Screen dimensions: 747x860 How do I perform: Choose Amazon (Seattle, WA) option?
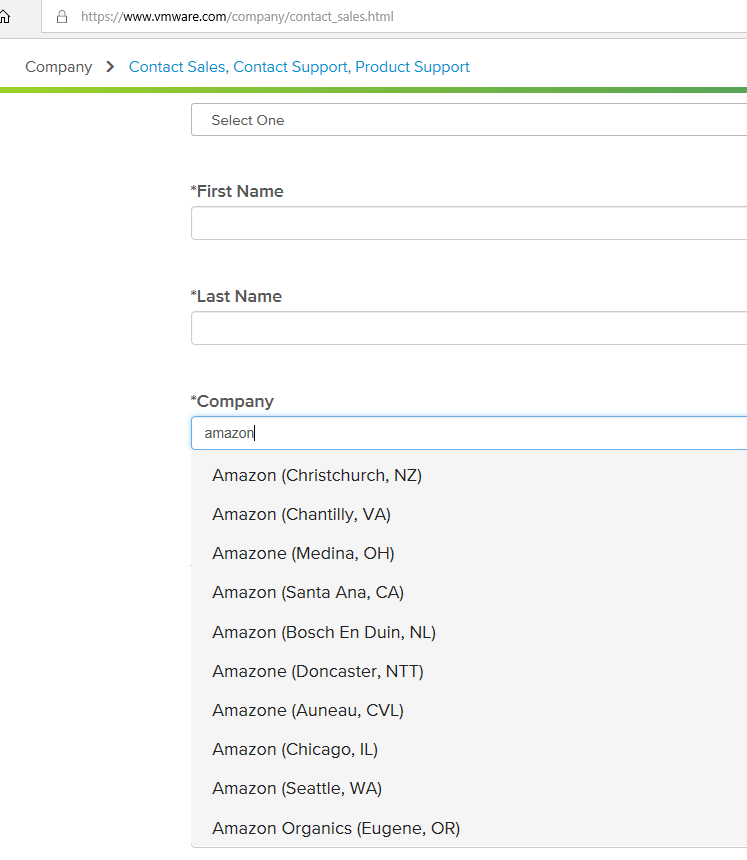[x=469, y=788]
